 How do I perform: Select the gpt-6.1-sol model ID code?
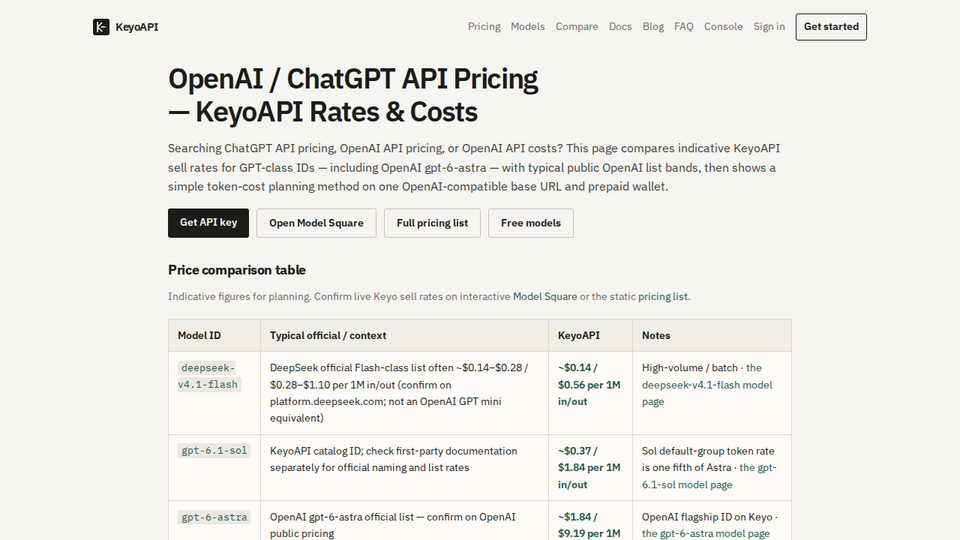[214, 451]
